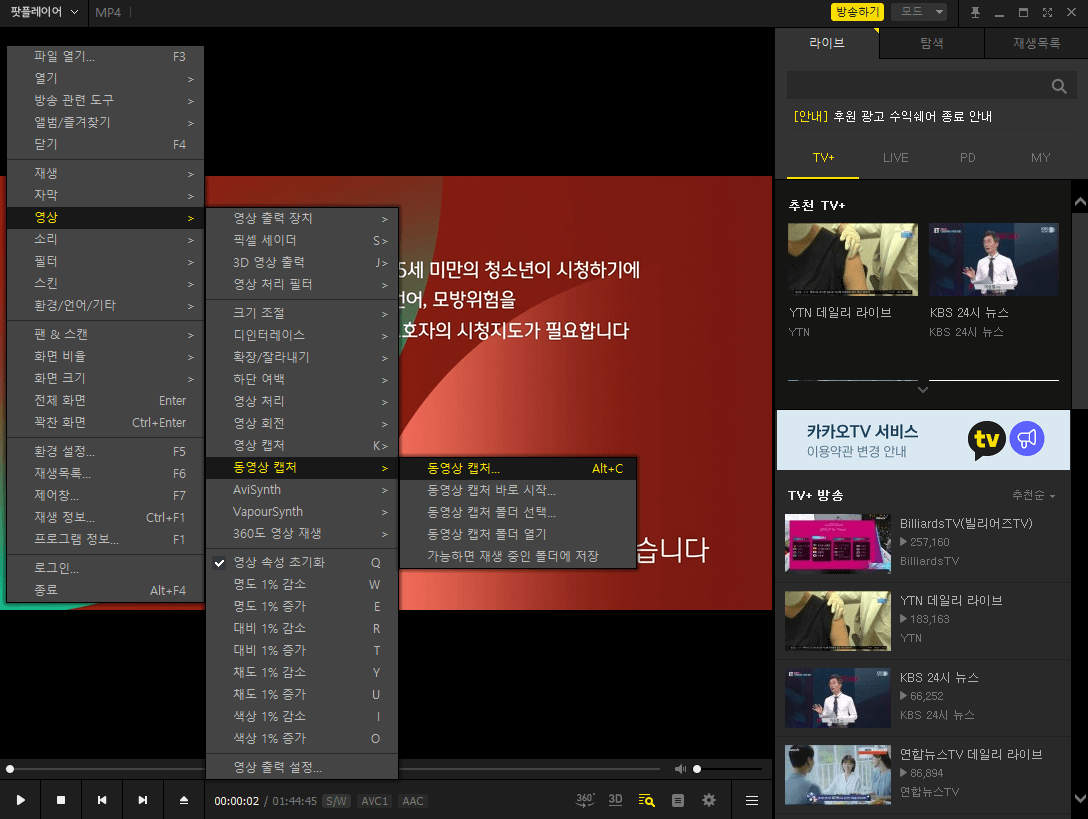This screenshot has height=819, width=1088.
Task: Expand the 재생 submenu
Action: (x=105, y=174)
